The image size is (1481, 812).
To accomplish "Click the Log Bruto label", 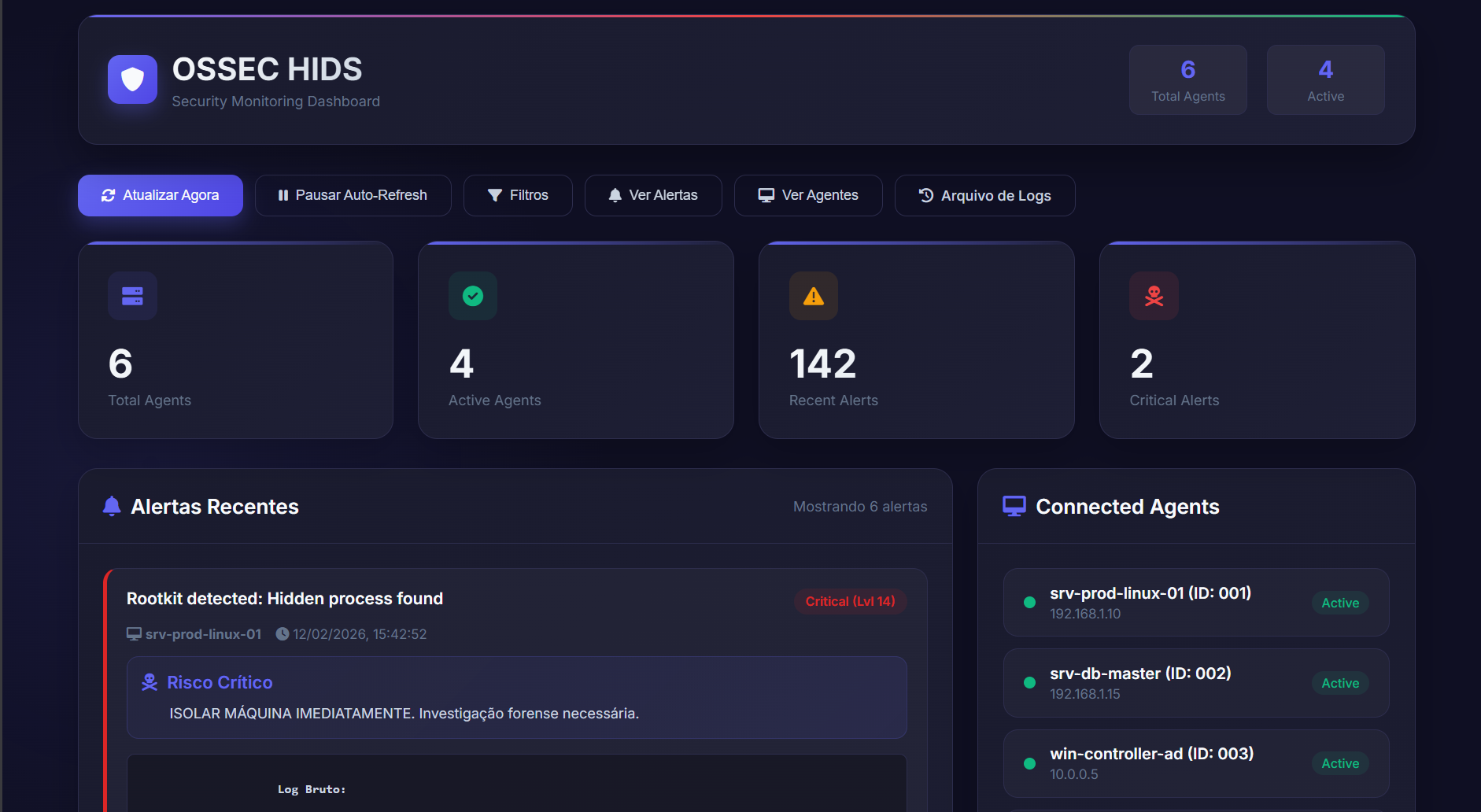I will click(312, 789).
